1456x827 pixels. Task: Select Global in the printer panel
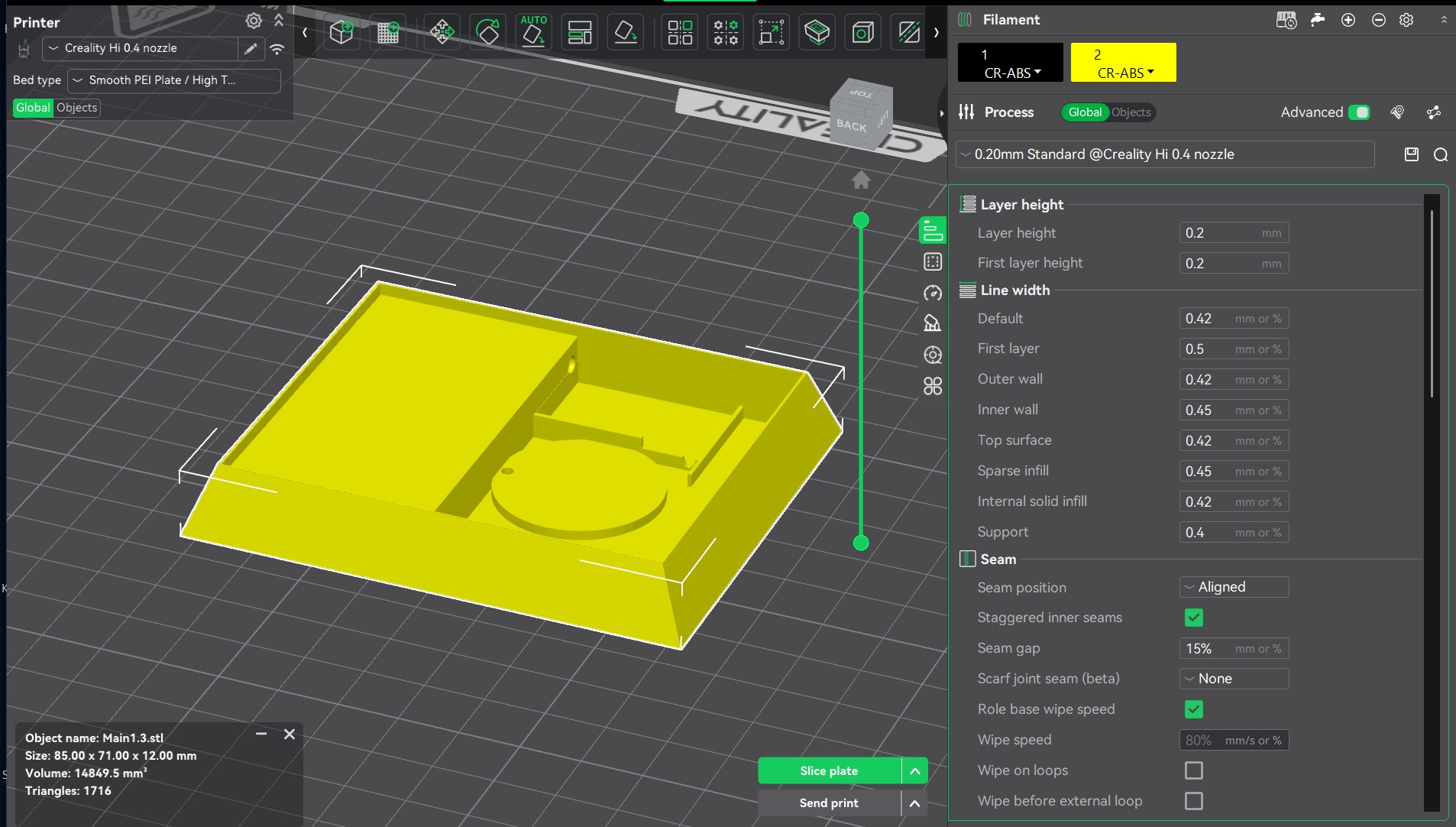pos(34,108)
